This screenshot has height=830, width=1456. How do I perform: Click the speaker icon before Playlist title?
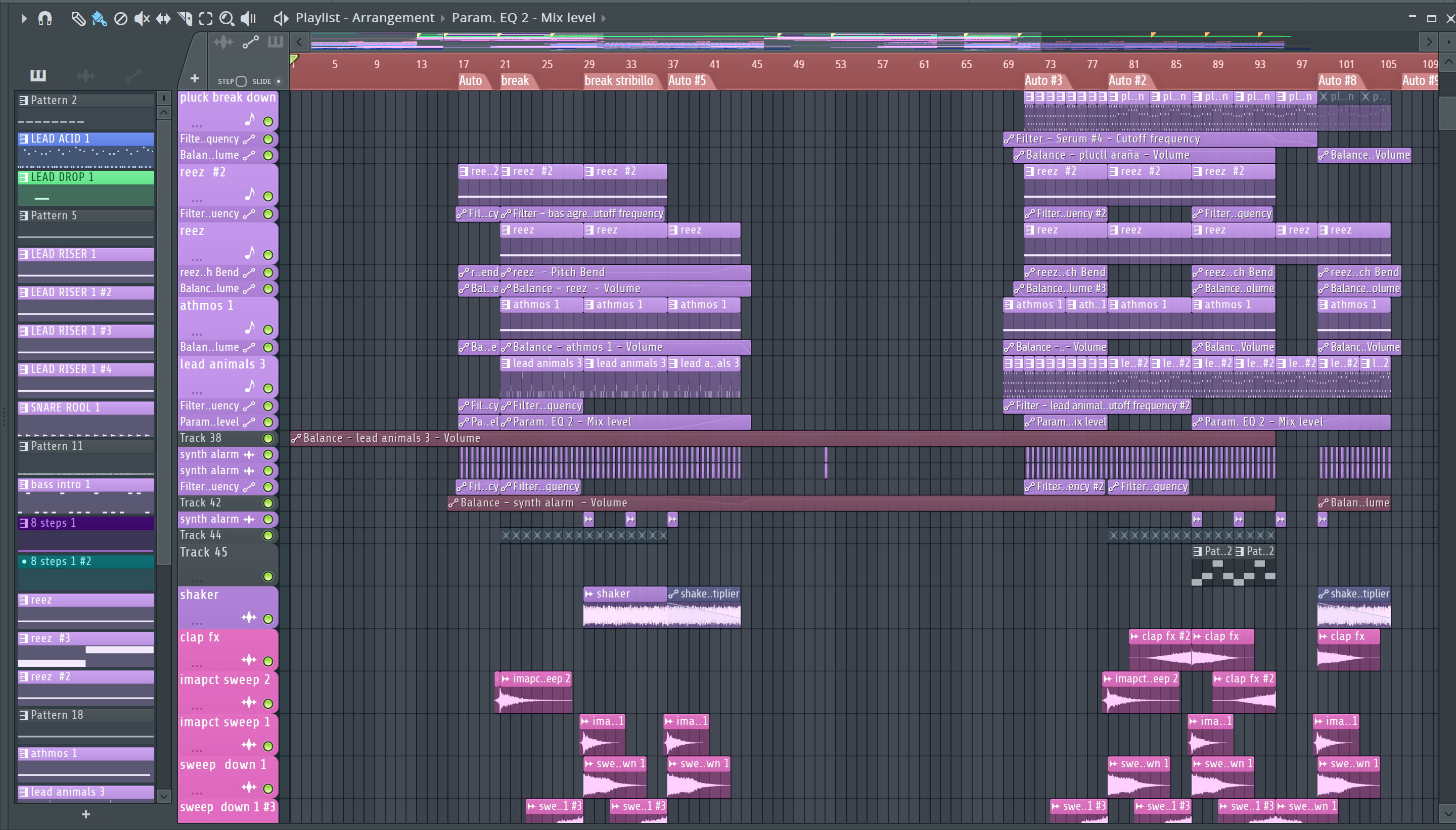click(281, 19)
